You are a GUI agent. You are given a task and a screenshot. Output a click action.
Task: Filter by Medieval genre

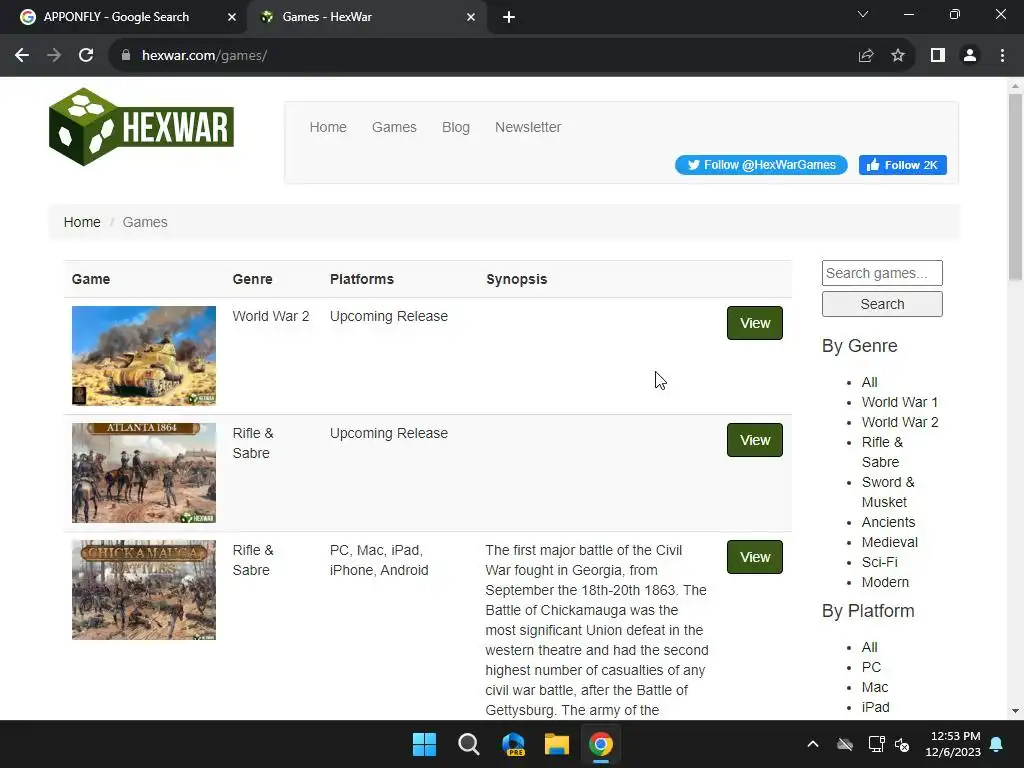889,542
